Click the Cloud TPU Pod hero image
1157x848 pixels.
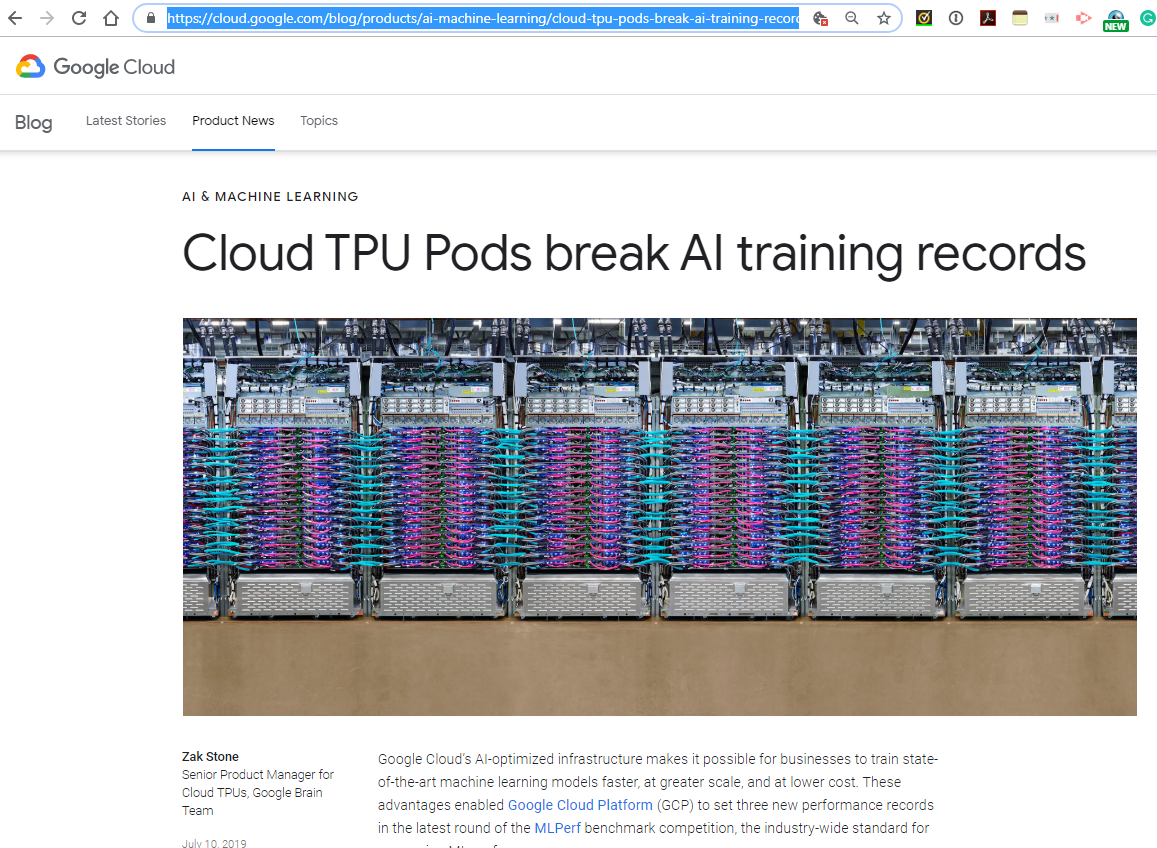coord(660,517)
